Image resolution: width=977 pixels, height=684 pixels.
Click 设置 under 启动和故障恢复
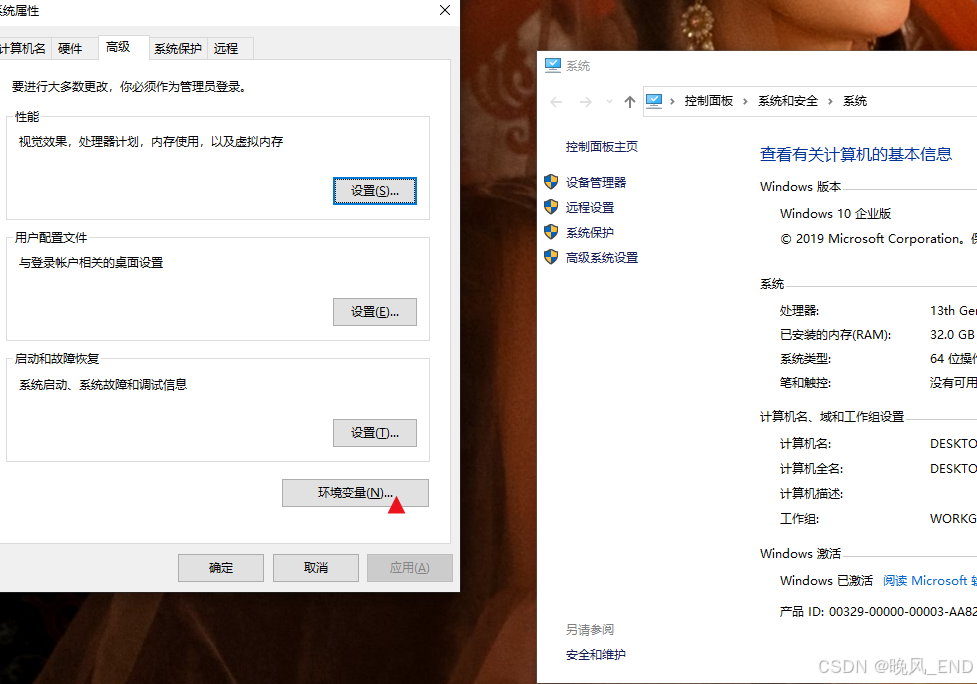coord(374,432)
